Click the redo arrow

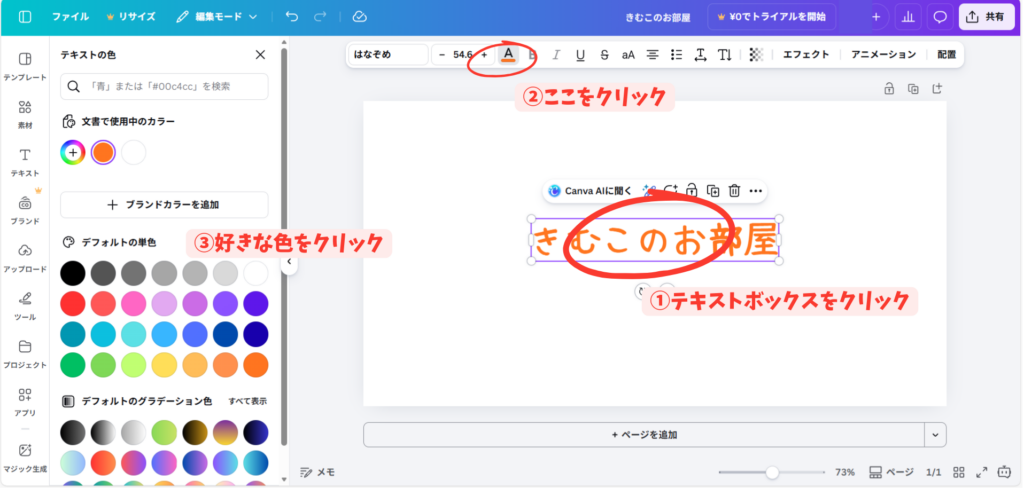[320, 17]
